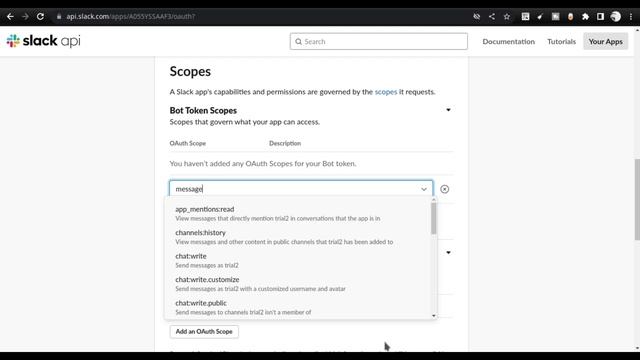
Task: Go to Your Apps
Action: click(x=605, y=41)
